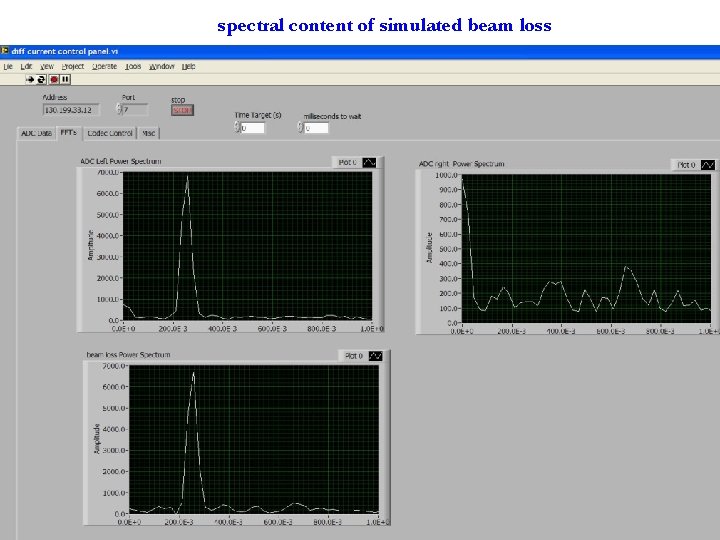Click 7000.0 on beam loss y-axis

114,366
